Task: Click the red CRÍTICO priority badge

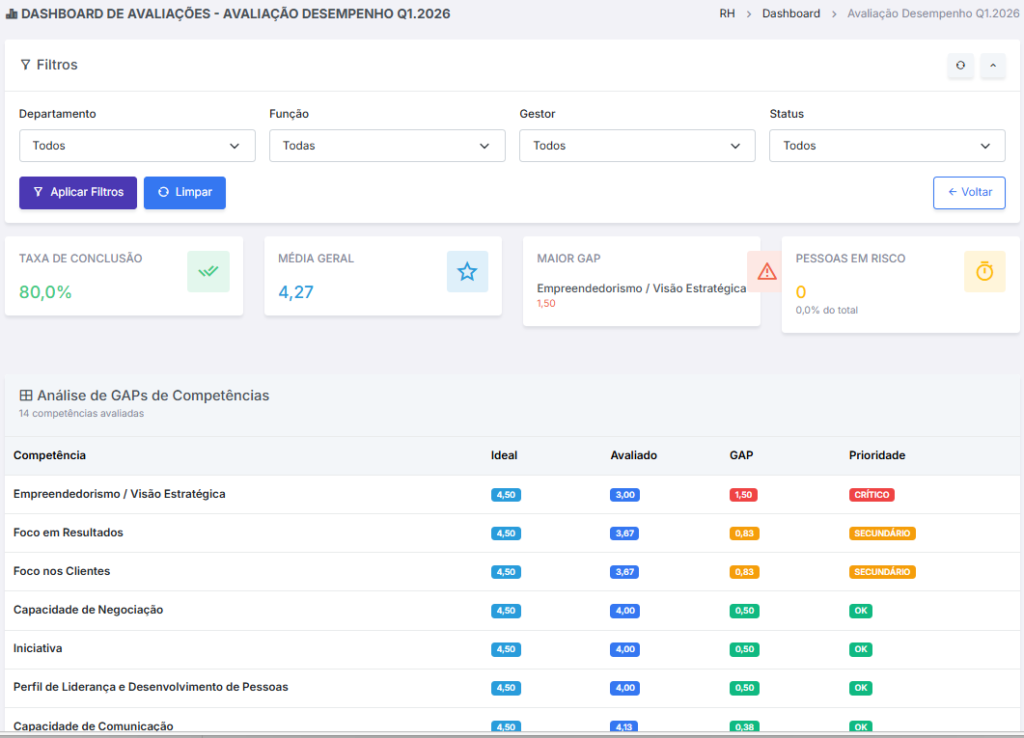Action: (x=871, y=495)
